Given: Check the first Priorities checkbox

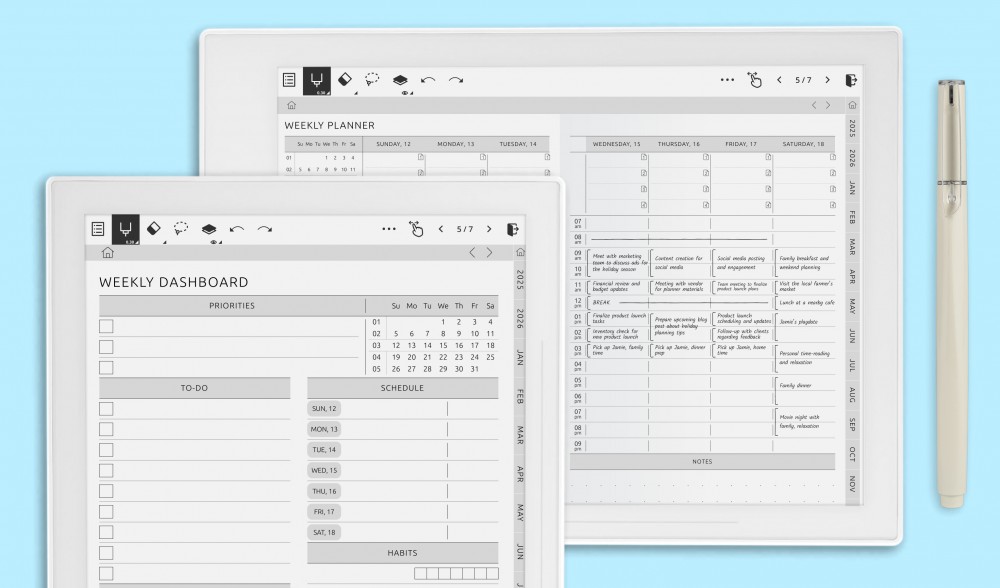Looking at the screenshot, I should 105,325.
